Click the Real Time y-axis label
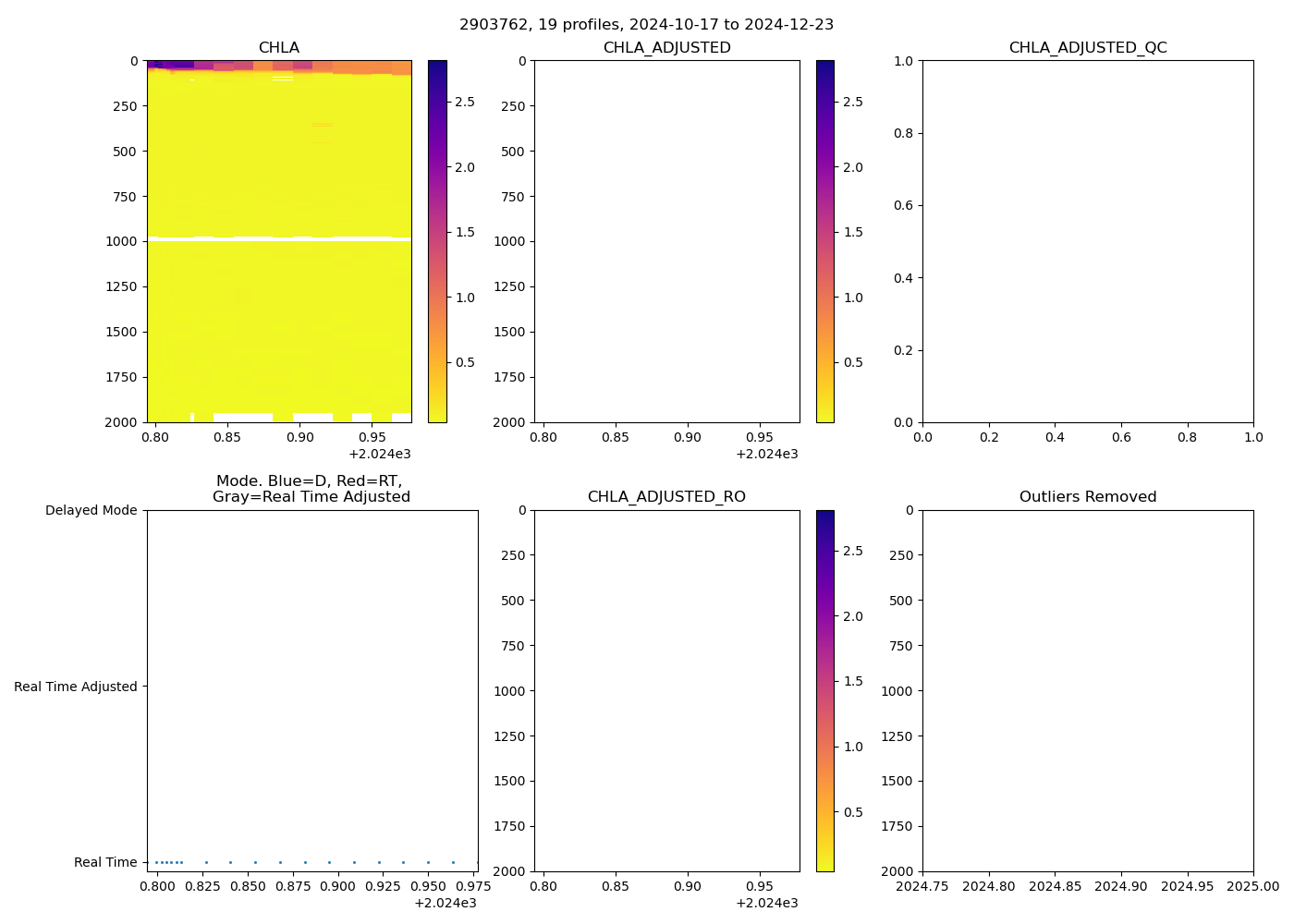The image size is (1294, 924). (105, 862)
